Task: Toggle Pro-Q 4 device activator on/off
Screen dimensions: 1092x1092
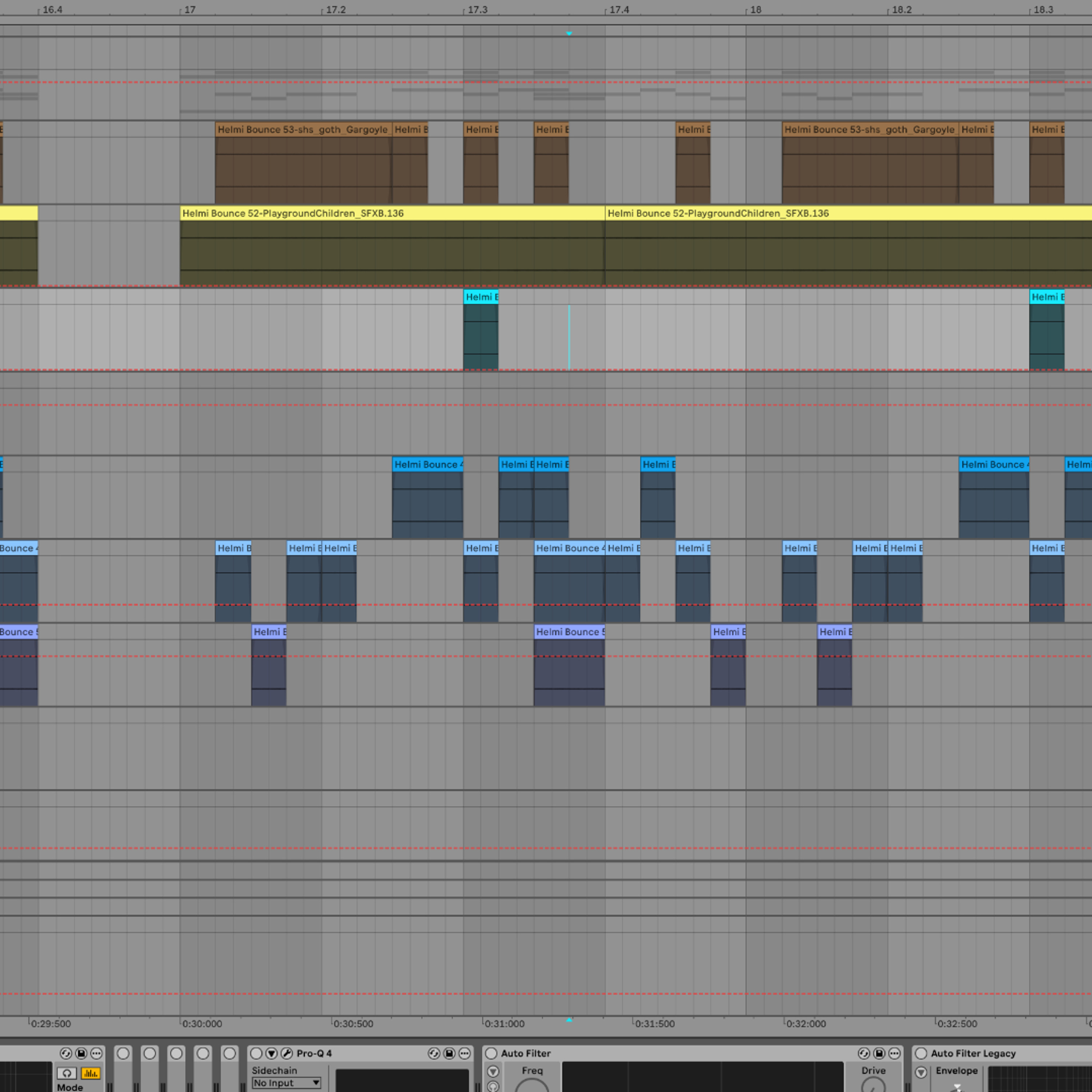Action: [x=256, y=1053]
